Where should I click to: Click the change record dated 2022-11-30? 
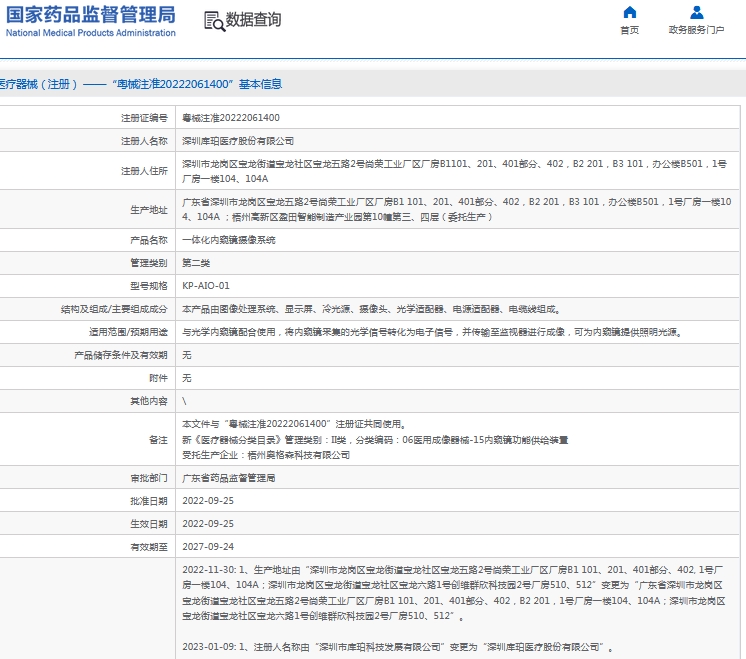[453, 592]
